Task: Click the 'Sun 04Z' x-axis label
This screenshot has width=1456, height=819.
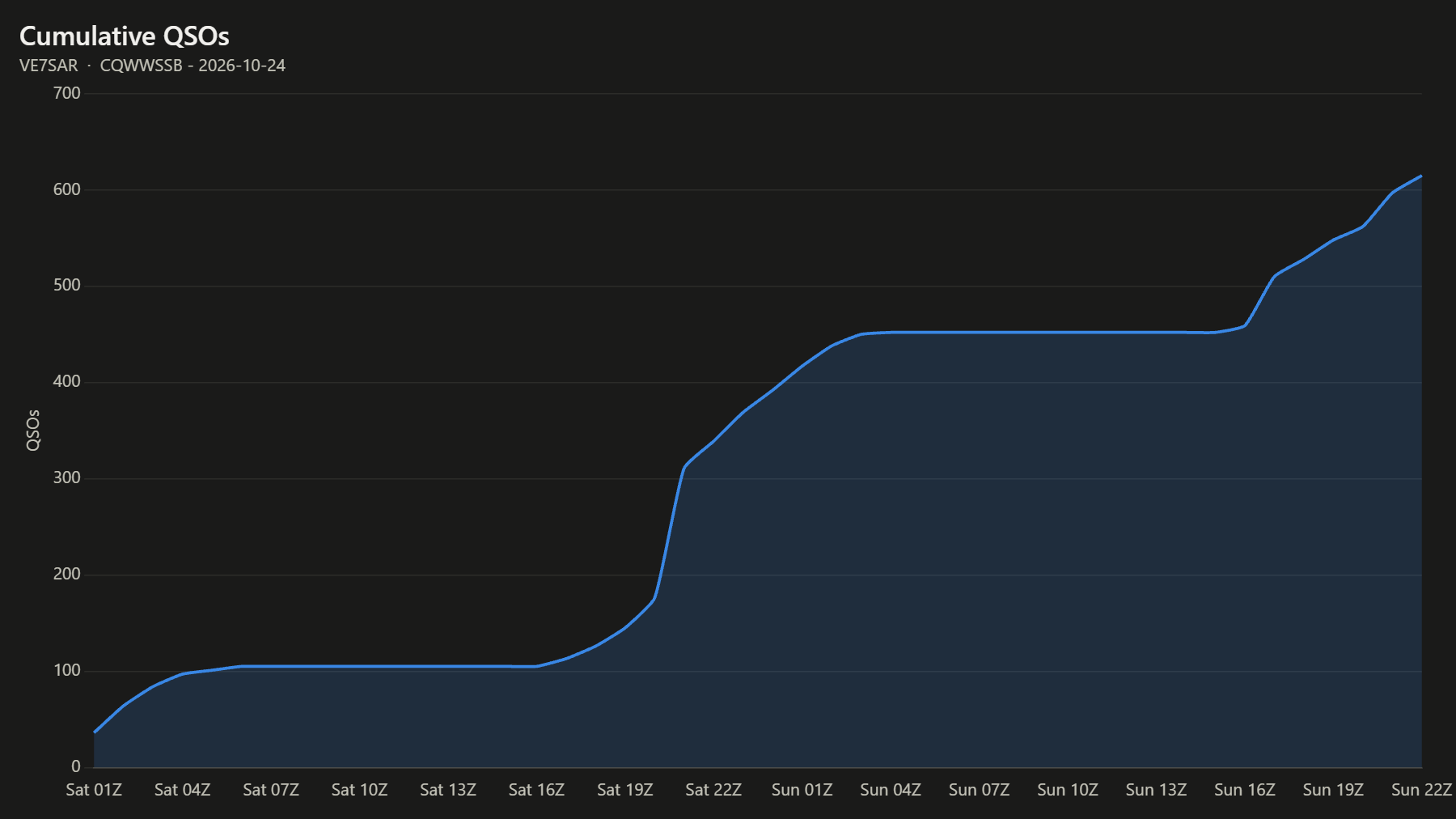Action: click(x=891, y=790)
